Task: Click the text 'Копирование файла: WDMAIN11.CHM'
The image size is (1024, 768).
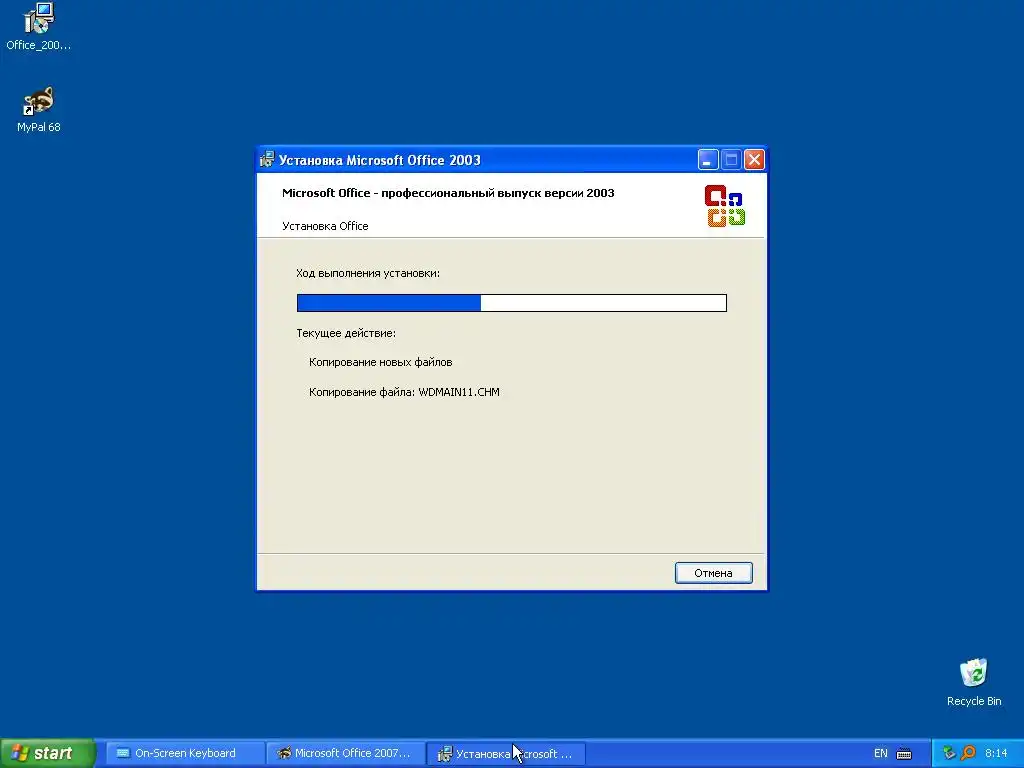Action: 404,392
